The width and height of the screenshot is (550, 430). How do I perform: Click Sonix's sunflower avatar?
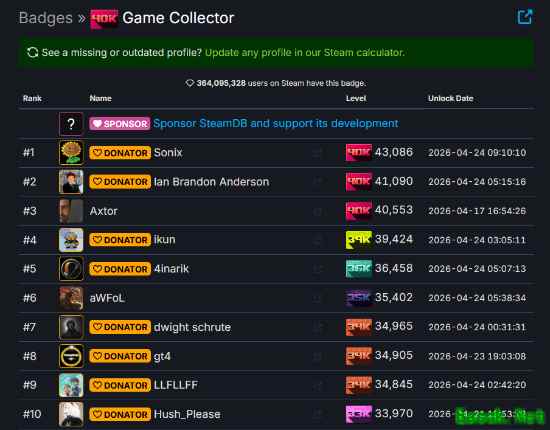71,153
